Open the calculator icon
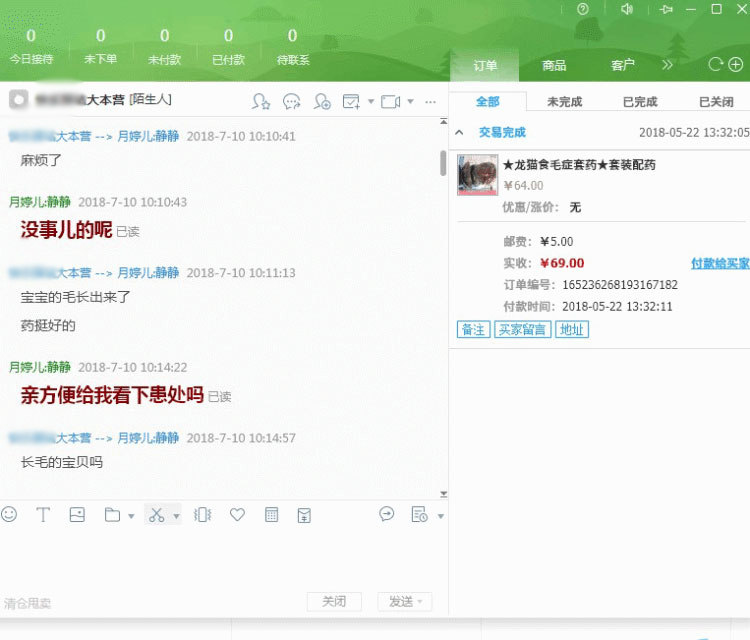 click(271, 515)
